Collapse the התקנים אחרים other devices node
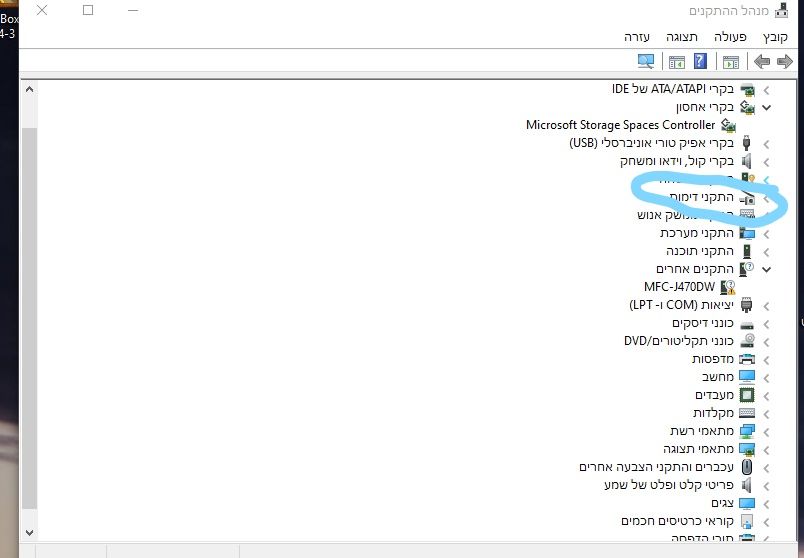The width and height of the screenshot is (804, 558). 766,269
